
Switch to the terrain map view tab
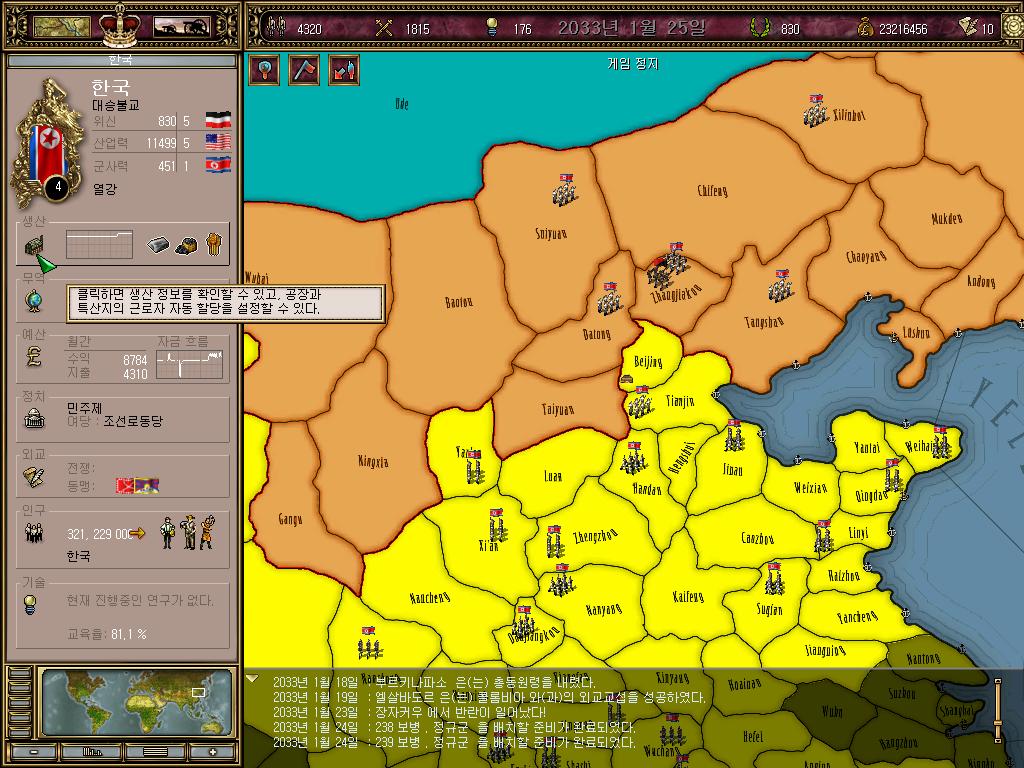point(61,27)
